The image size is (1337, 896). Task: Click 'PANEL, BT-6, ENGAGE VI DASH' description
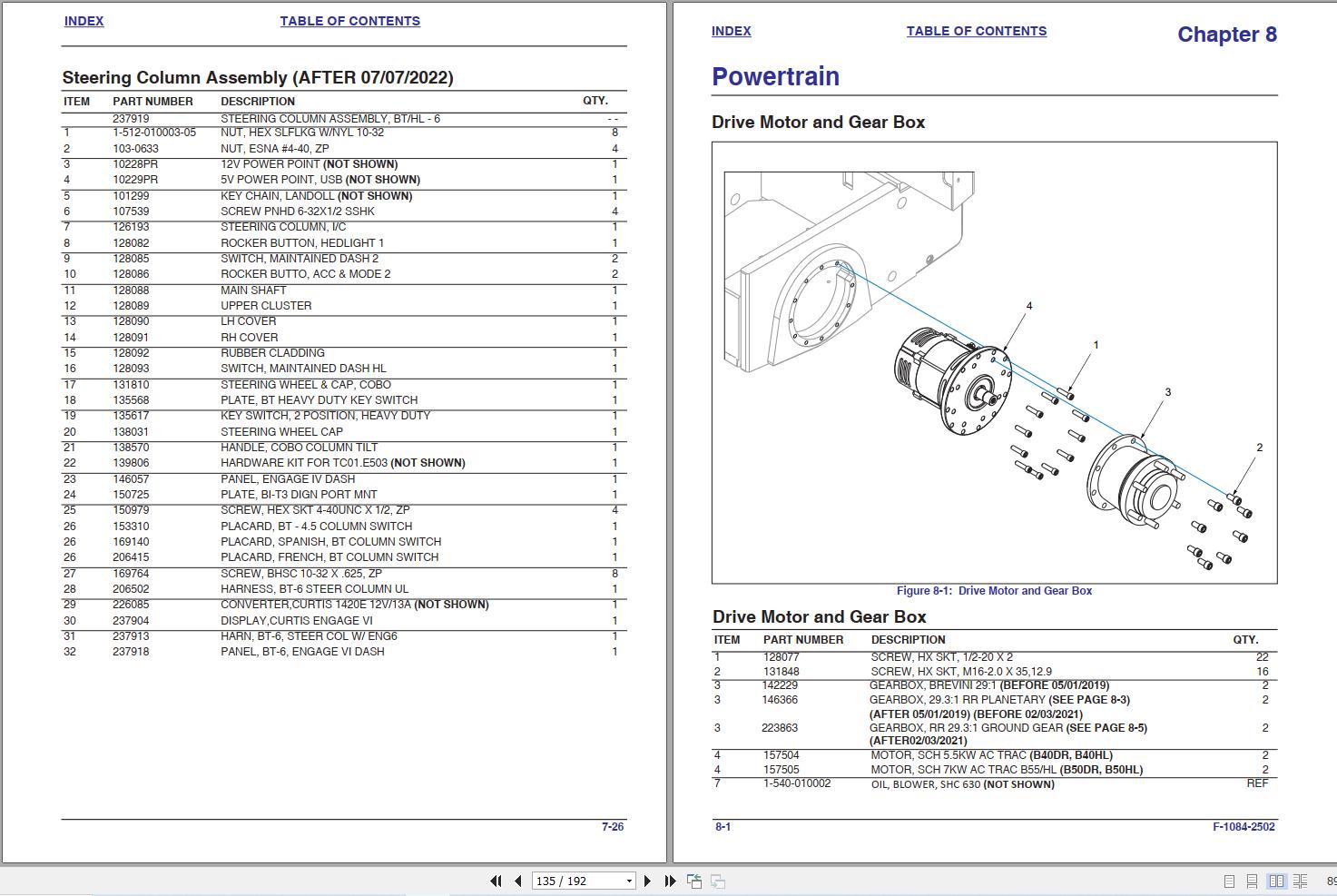(302, 652)
